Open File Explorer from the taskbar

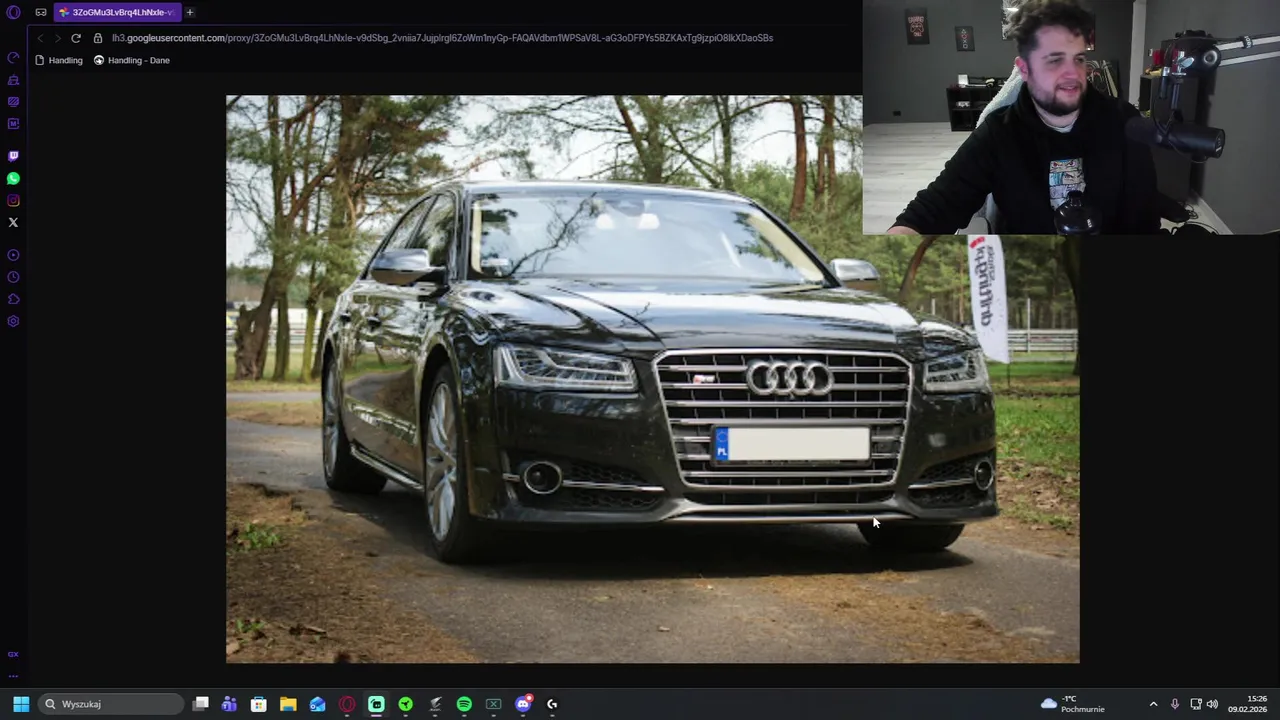pos(288,704)
